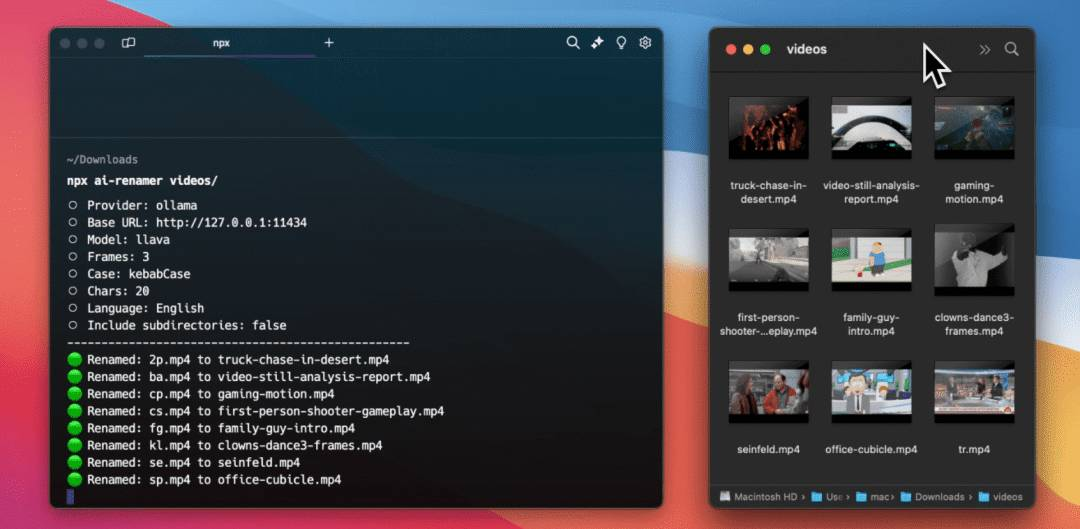Viewport: 1080px width, 529px height.
Task: Click the Finder search magnifier icon
Action: (x=1011, y=49)
